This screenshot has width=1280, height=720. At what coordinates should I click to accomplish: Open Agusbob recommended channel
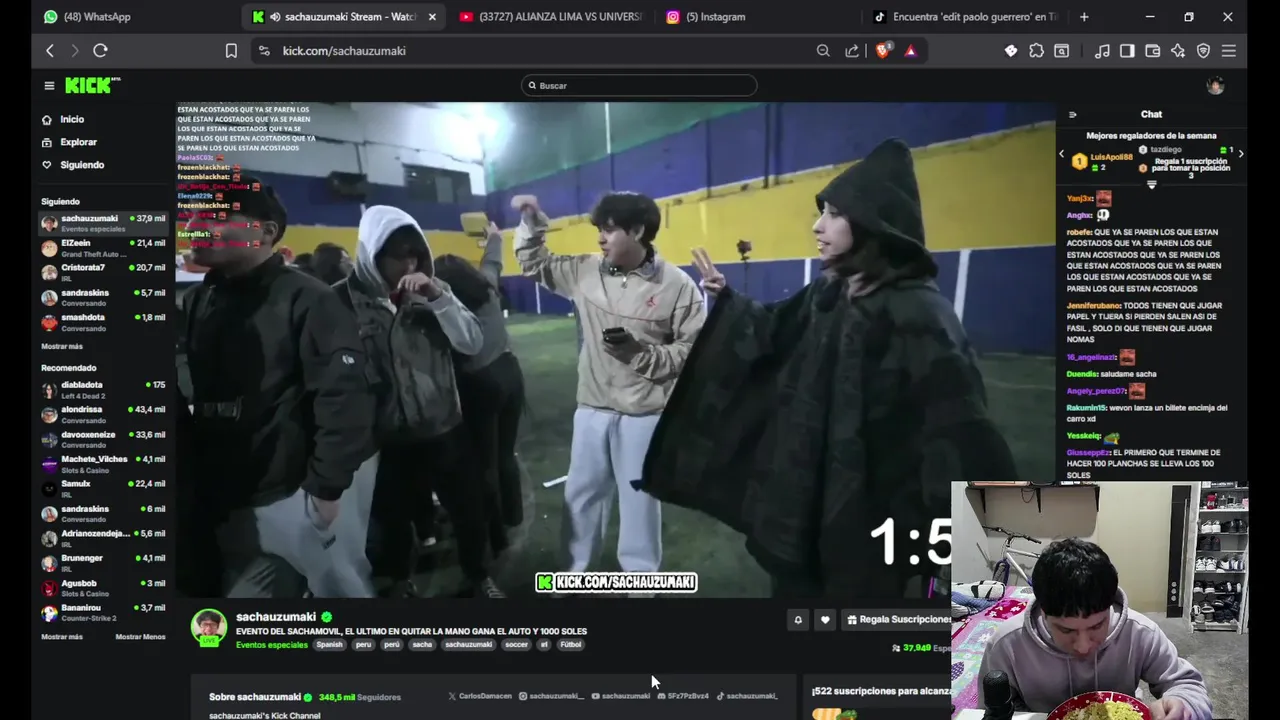tap(103, 588)
